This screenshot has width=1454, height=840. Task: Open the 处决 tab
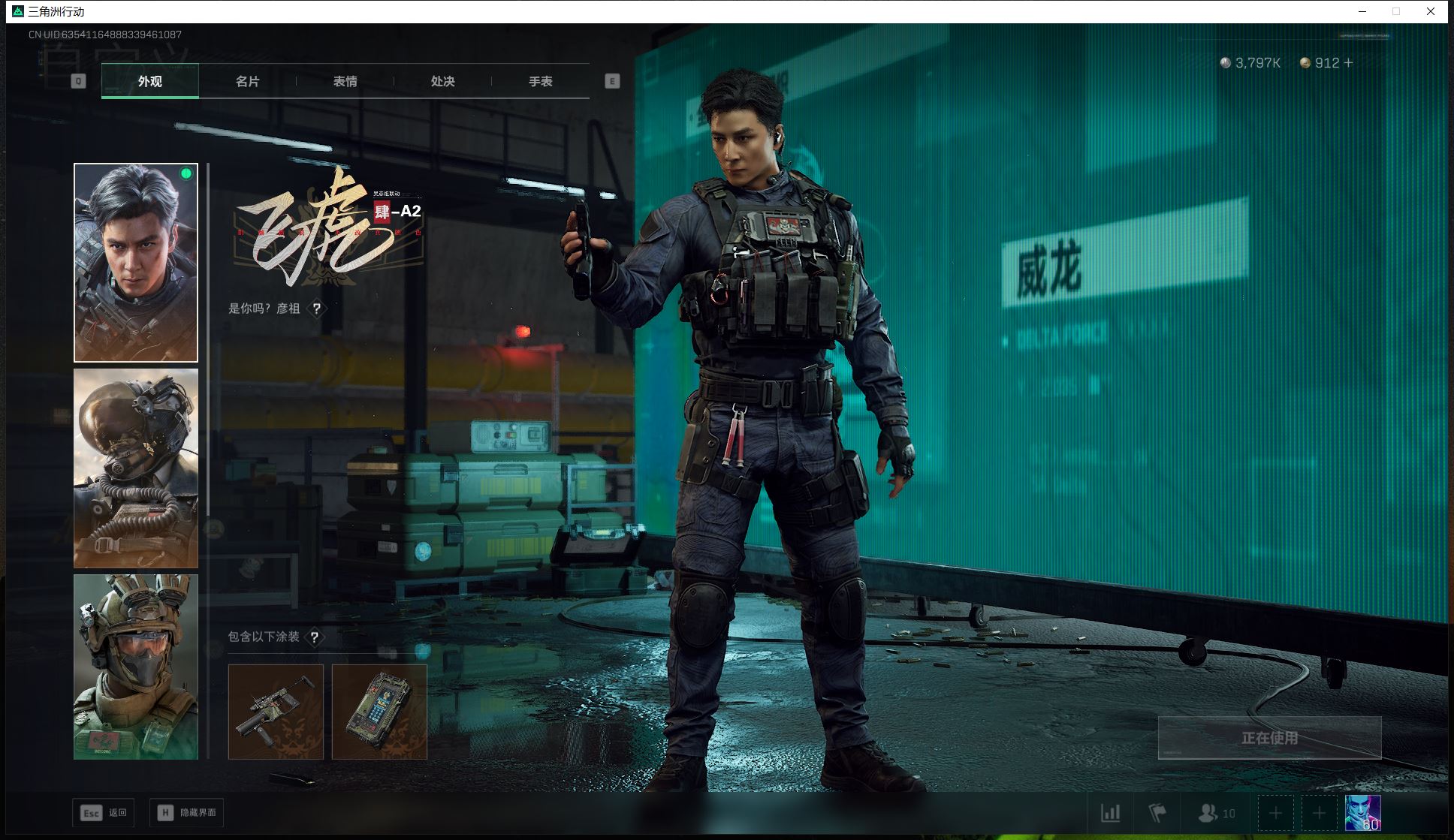pos(442,81)
